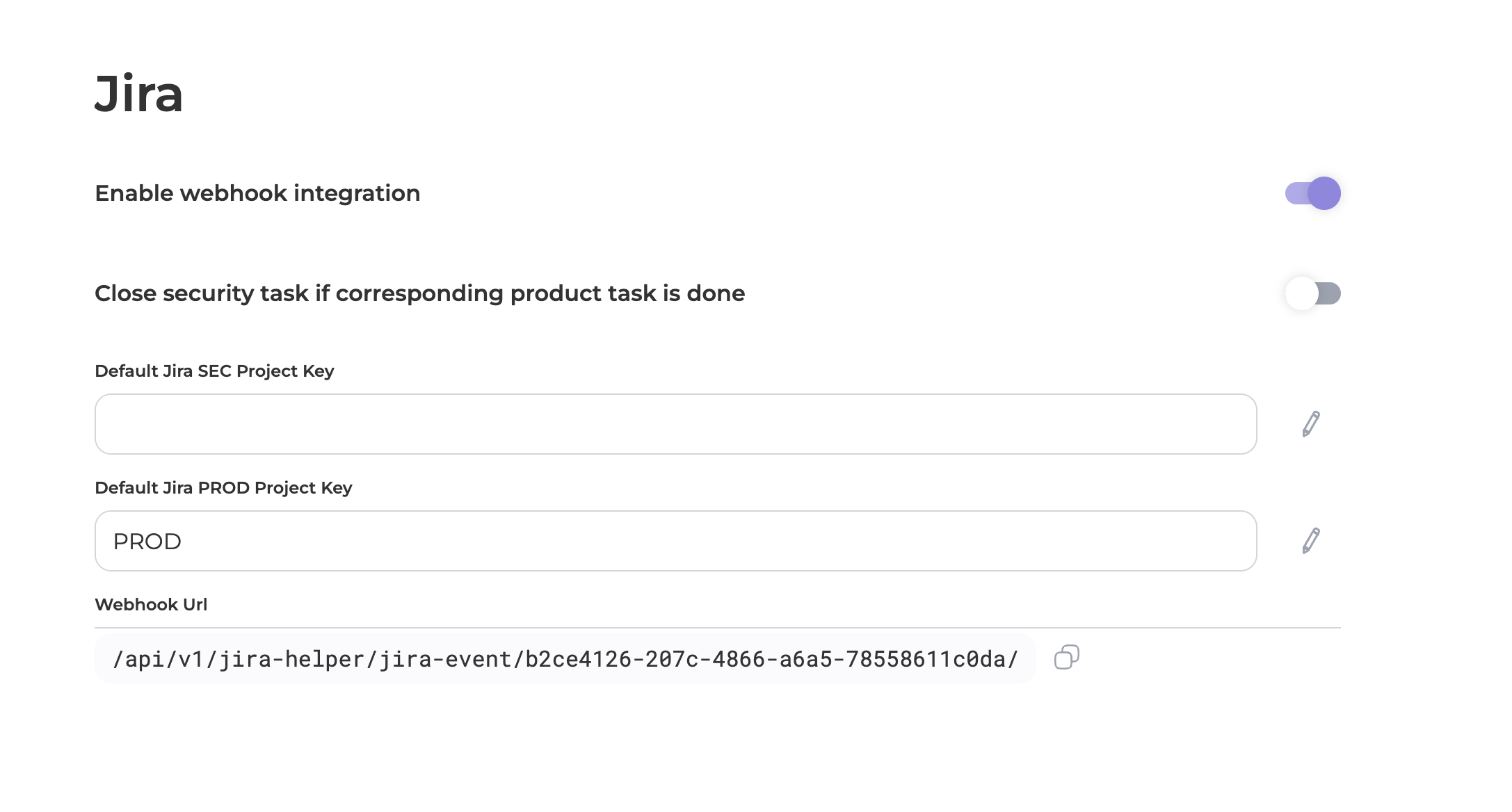The image size is (1512, 812).
Task: Click the 'Default Jira SEC Project Key' label
Action: (x=214, y=371)
